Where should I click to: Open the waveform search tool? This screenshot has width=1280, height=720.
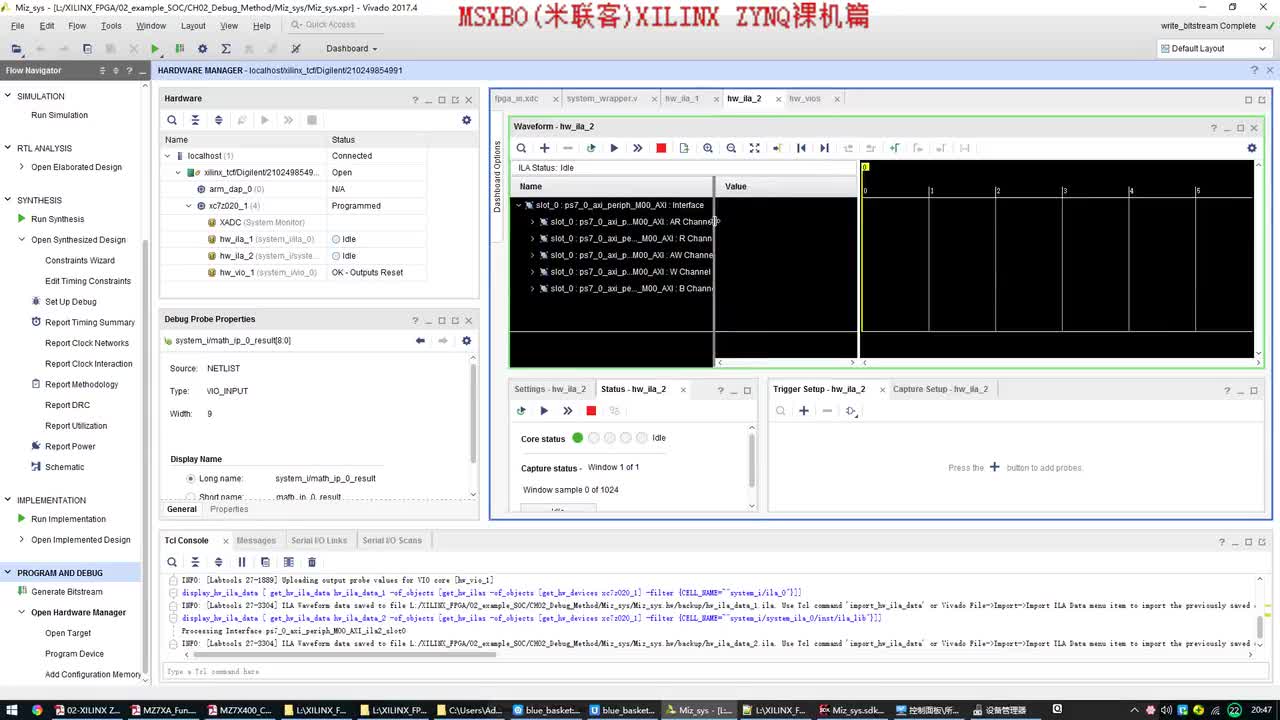tap(521, 148)
